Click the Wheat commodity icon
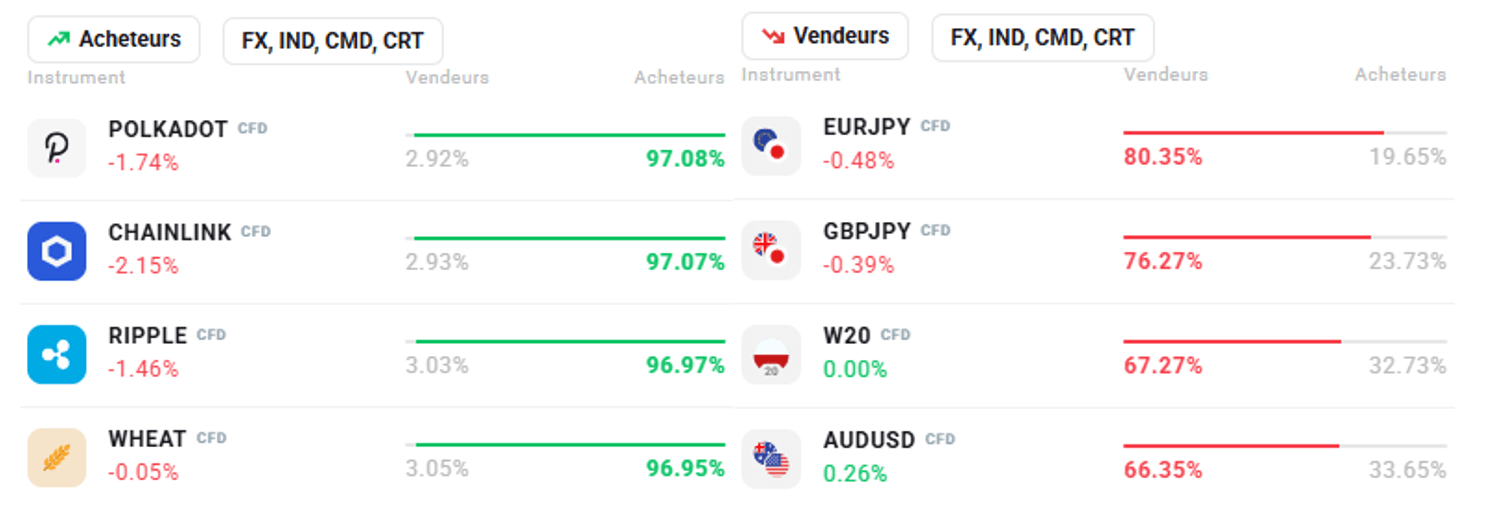 pyautogui.click(x=56, y=458)
